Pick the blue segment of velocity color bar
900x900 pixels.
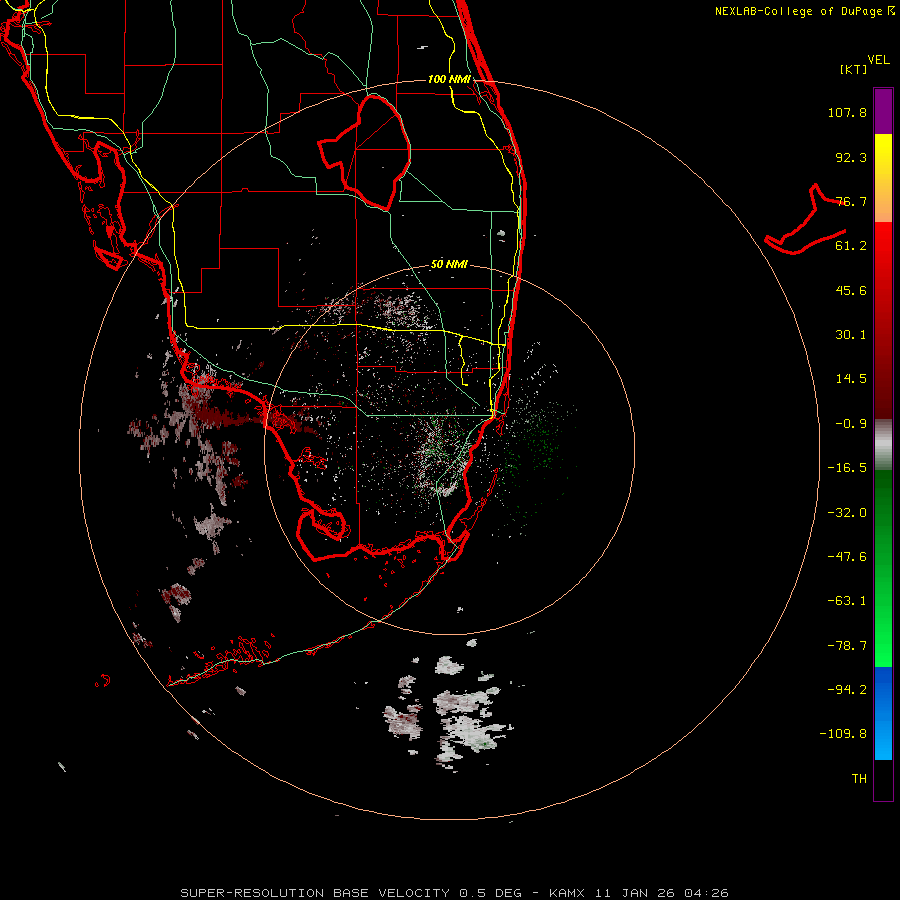pos(883,713)
